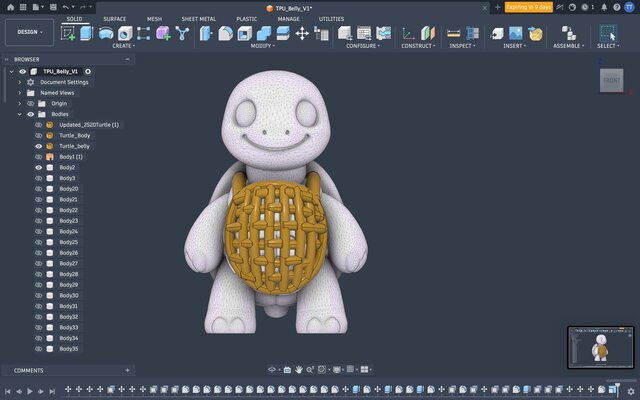The image size is (640, 400).
Task: Select the Shell tool
Action: (244, 33)
